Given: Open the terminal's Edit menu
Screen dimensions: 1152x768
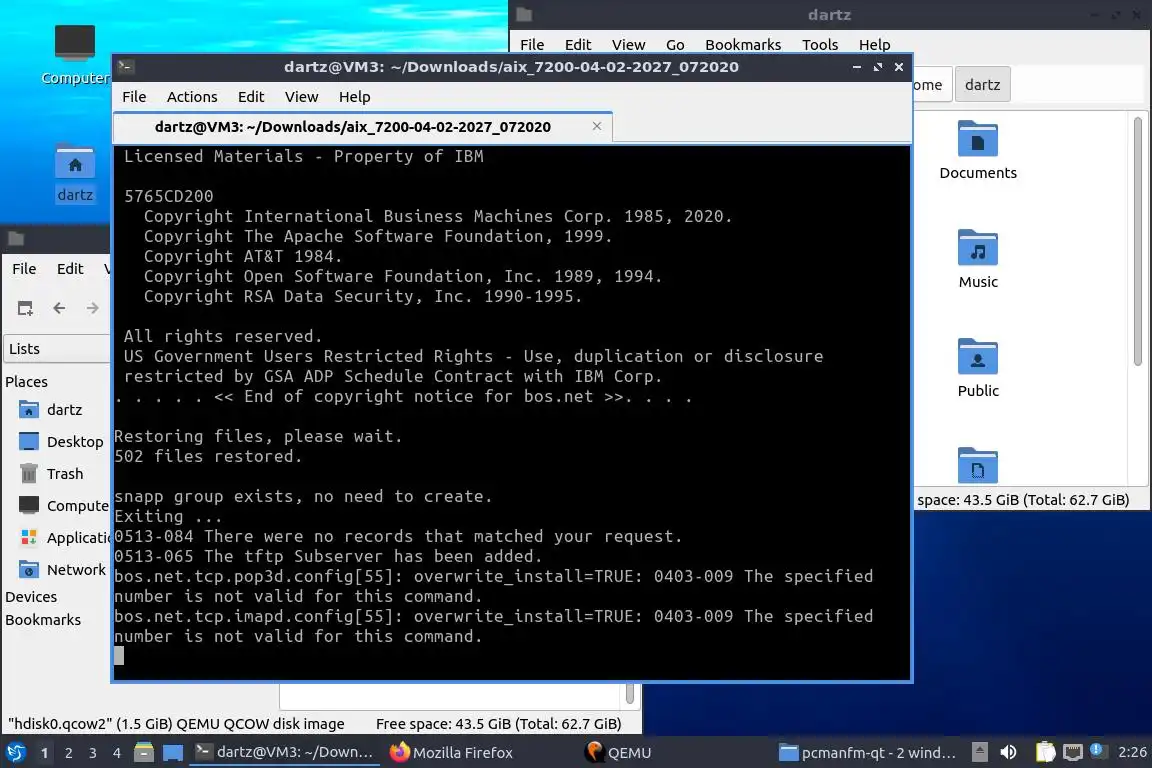Looking at the screenshot, I should click(x=251, y=97).
